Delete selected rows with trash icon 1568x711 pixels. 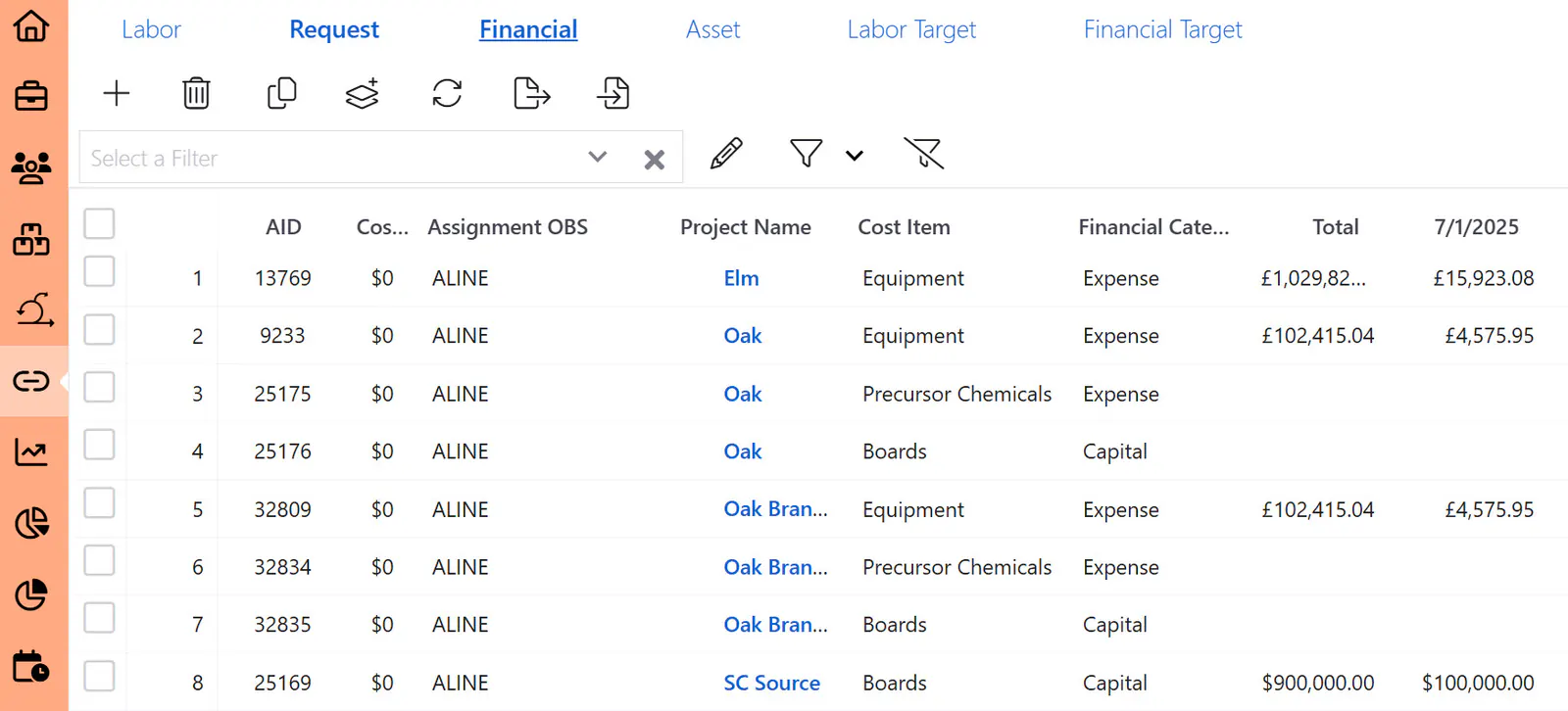pyautogui.click(x=197, y=93)
